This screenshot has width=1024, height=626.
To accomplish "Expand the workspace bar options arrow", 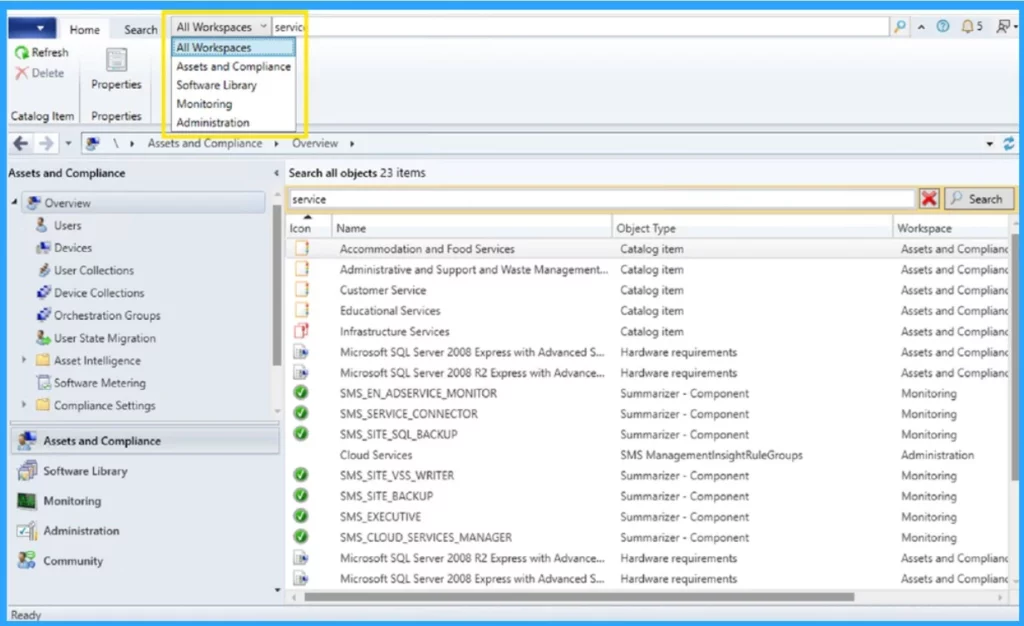I will pyautogui.click(x=278, y=590).
